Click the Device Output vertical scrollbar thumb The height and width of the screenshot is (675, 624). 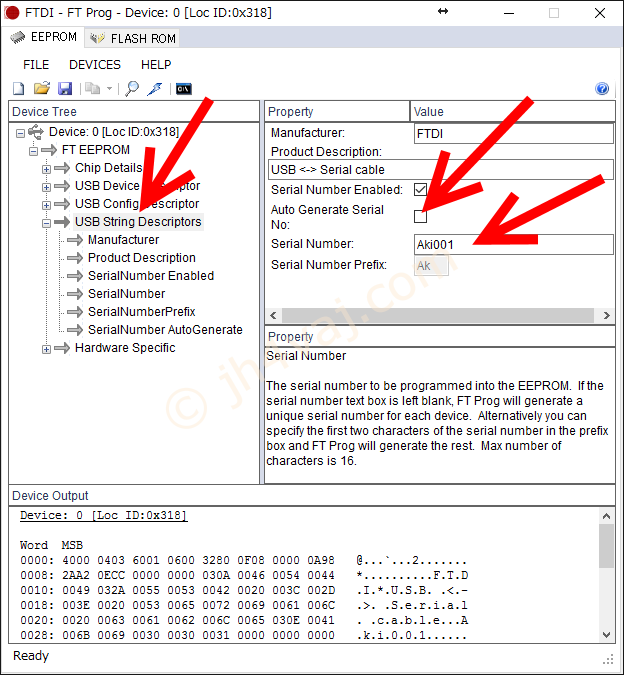pos(606,546)
